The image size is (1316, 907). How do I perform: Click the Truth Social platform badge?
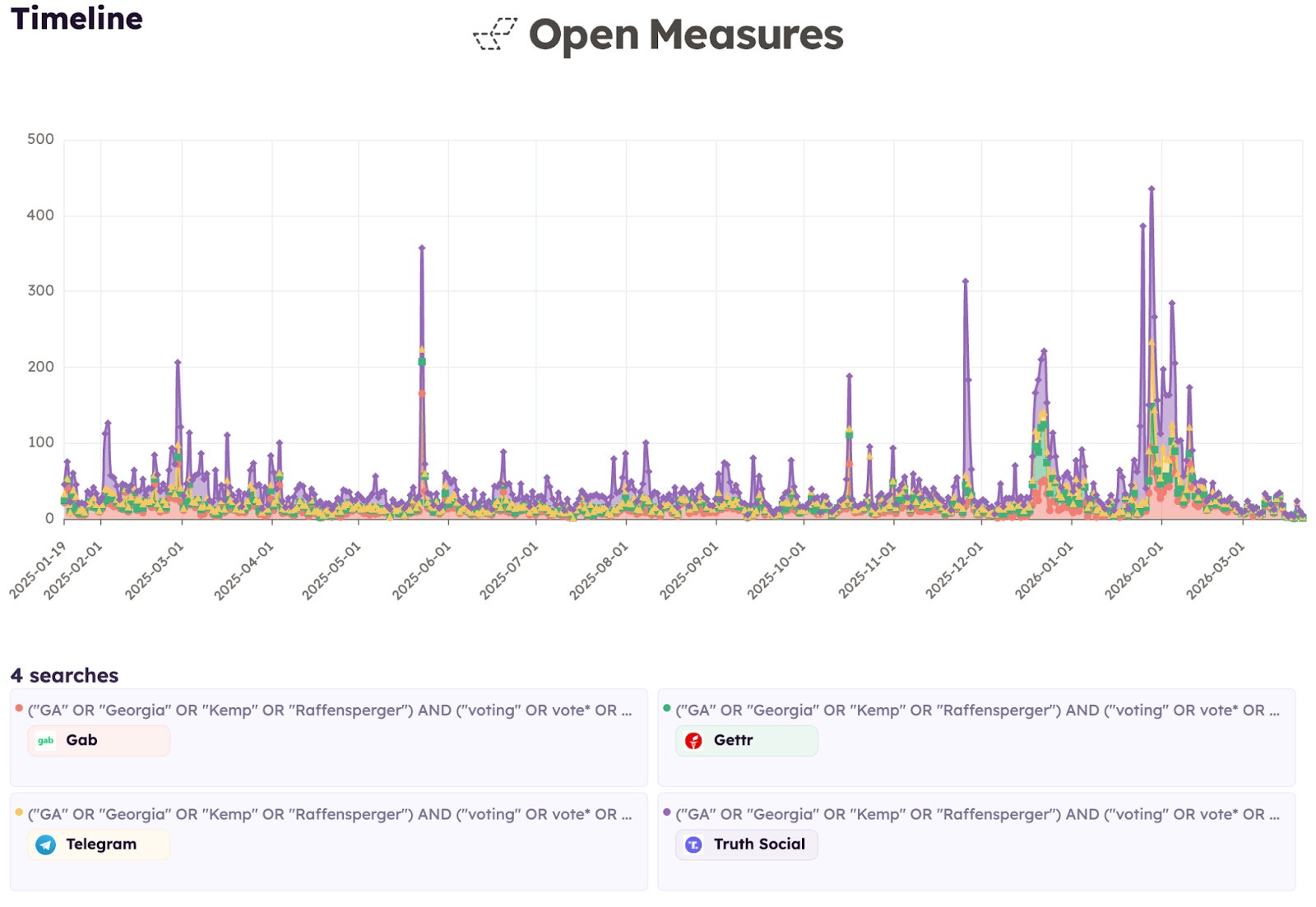(x=746, y=845)
